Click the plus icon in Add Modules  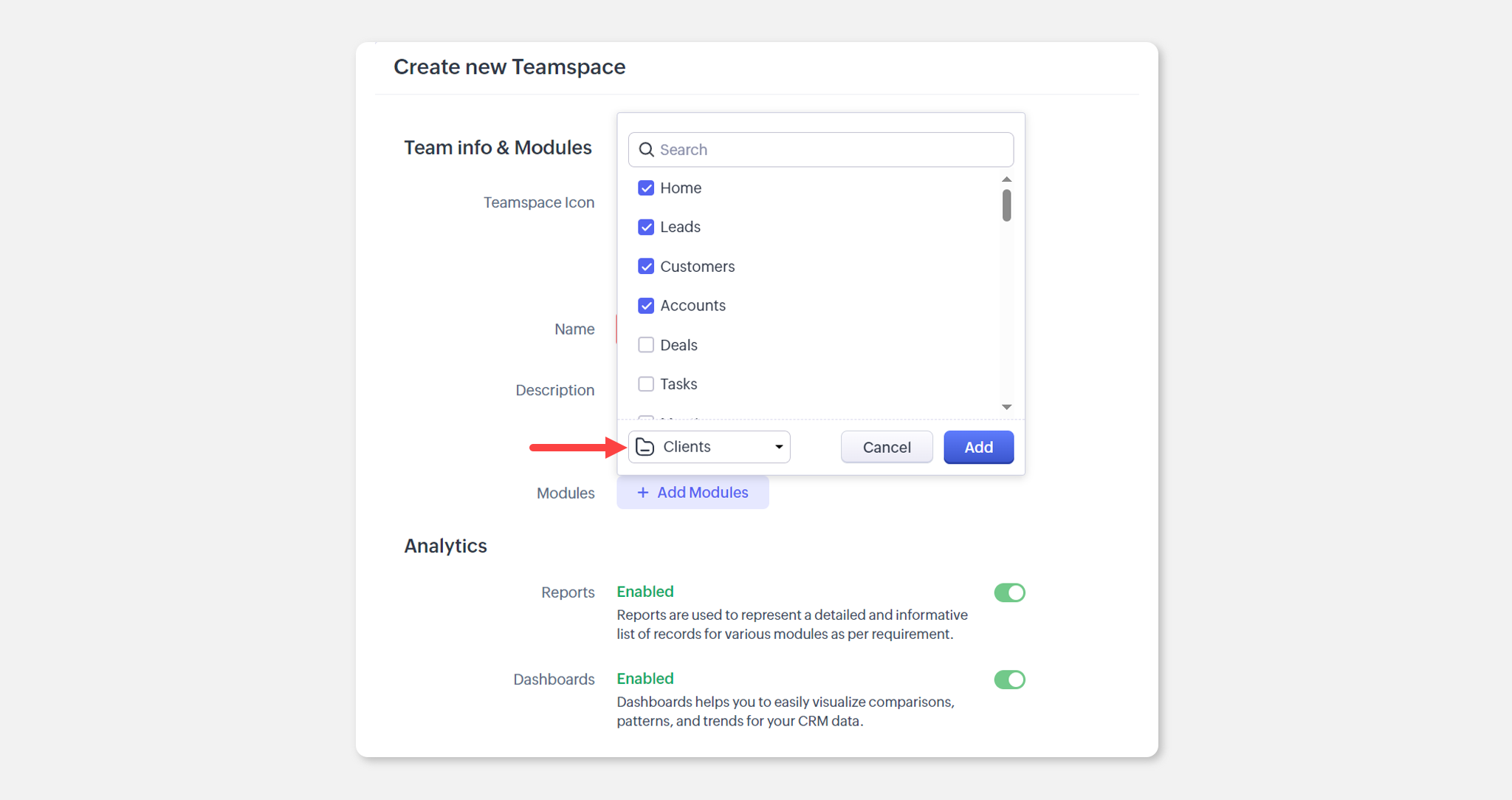pos(642,493)
